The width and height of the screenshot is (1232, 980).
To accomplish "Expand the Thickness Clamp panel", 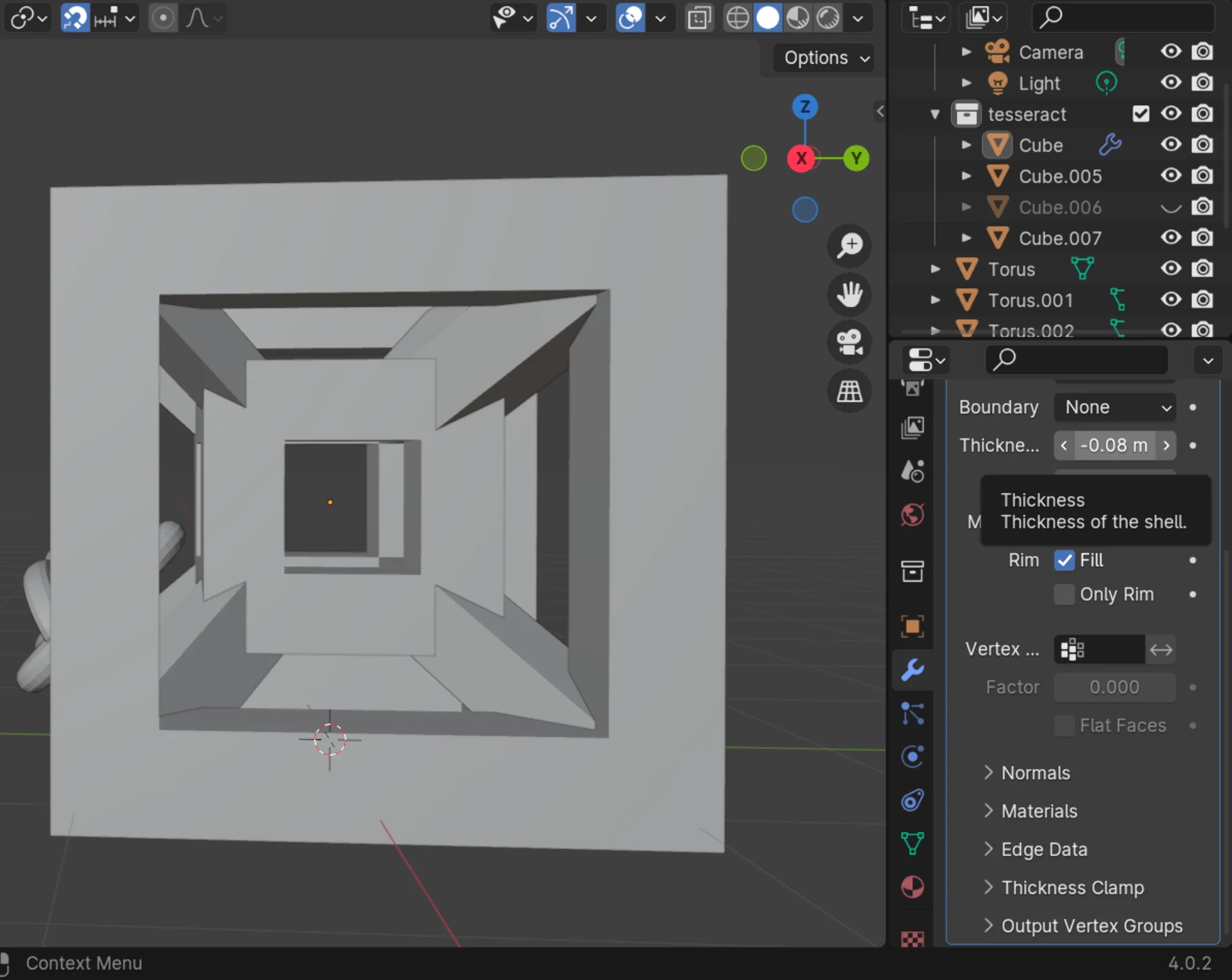I will pyautogui.click(x=1072, y=888).
